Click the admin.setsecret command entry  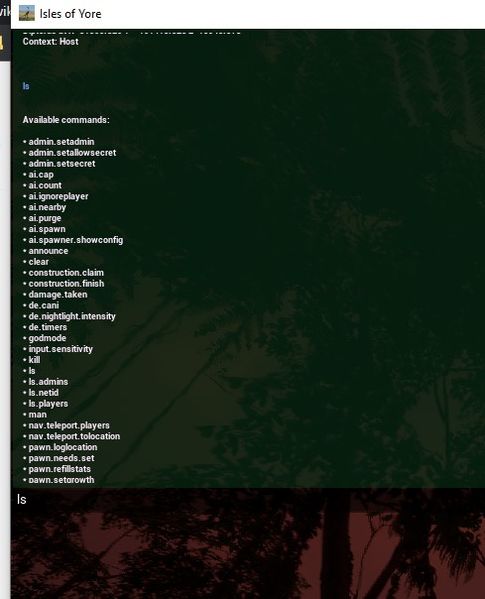(x=62, y=164)
